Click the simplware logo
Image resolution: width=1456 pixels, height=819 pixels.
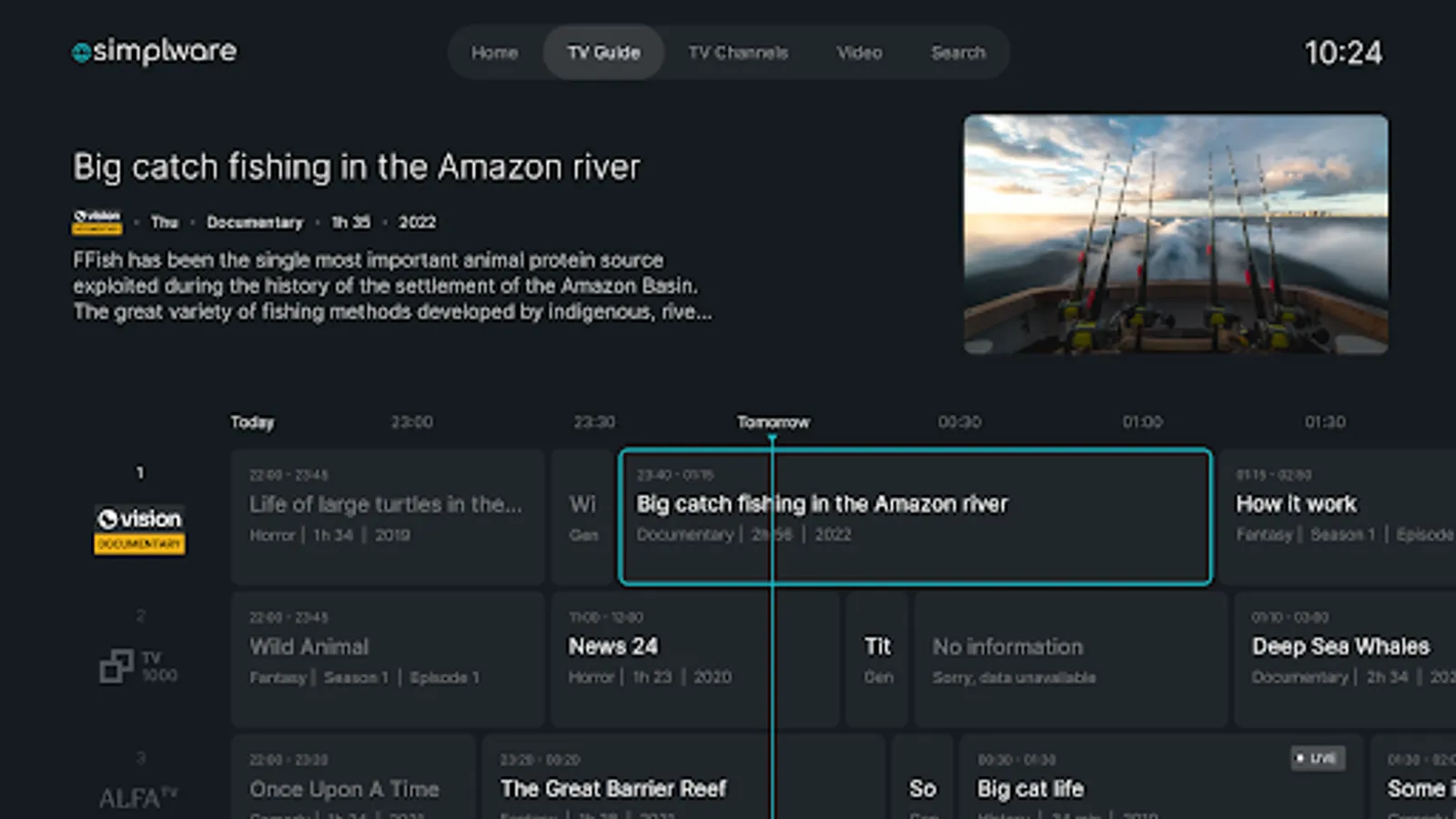click(x=154, y=52)
